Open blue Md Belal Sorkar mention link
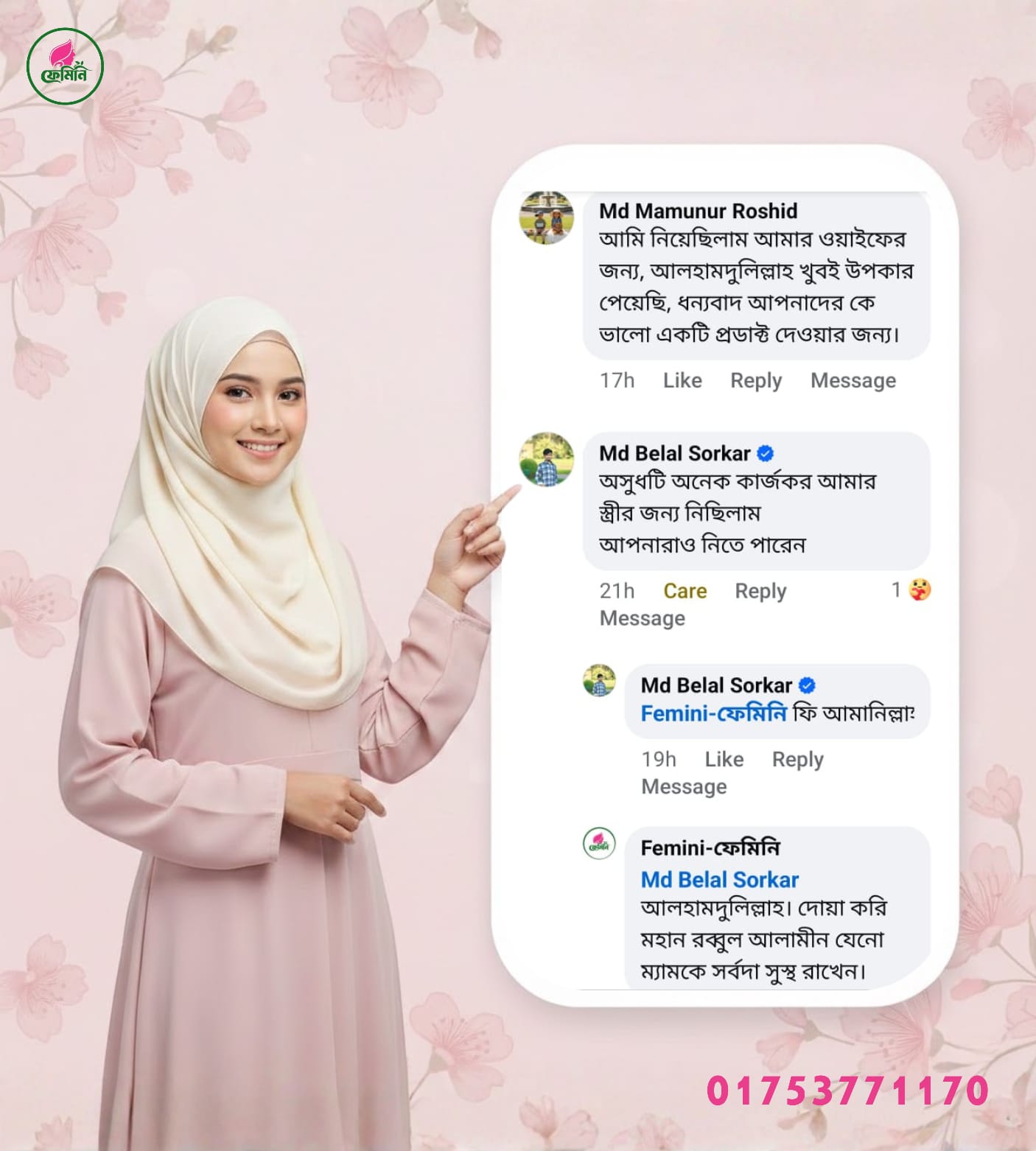The image size is (1036, 1151). point(720,880)
